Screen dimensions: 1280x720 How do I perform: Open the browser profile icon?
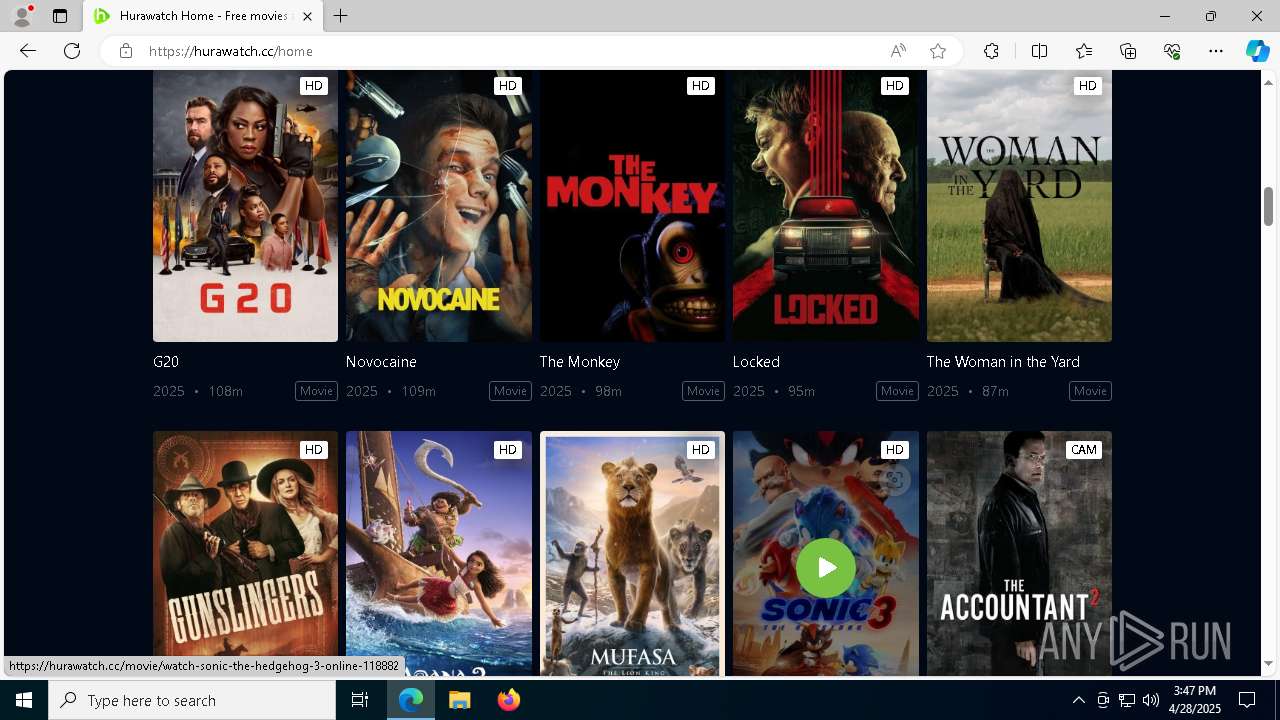22,16
